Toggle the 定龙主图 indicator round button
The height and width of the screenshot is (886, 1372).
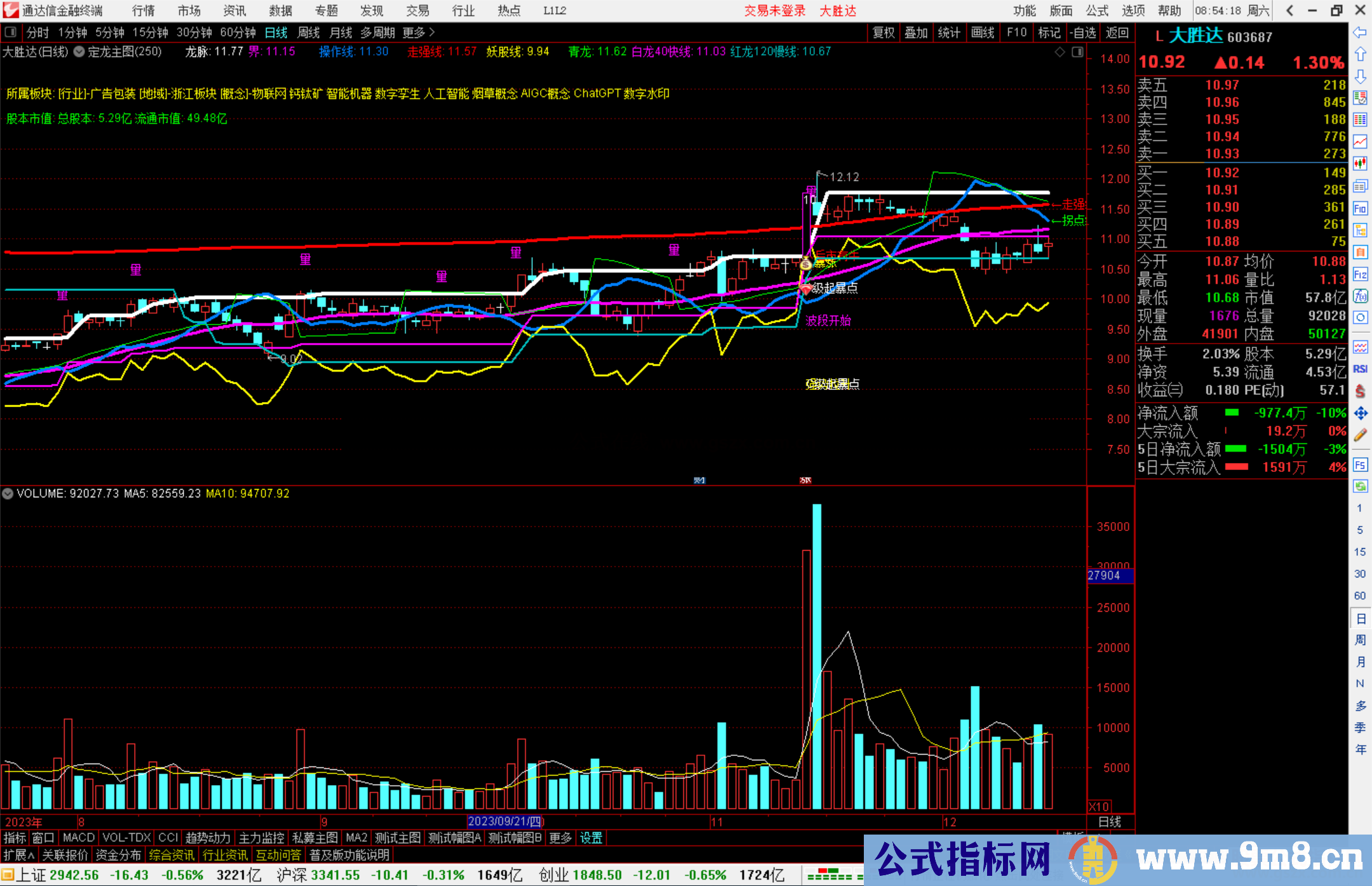(79, 52)
